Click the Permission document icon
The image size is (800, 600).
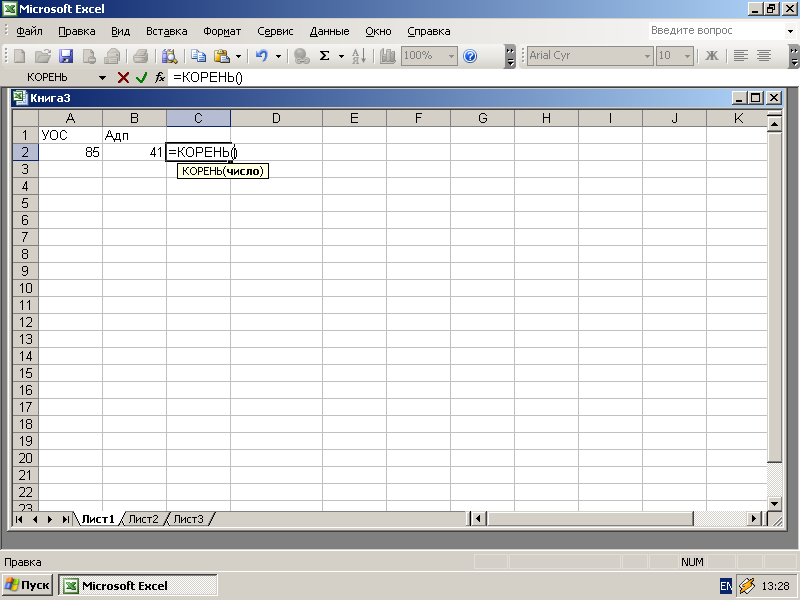coord(89,56)
